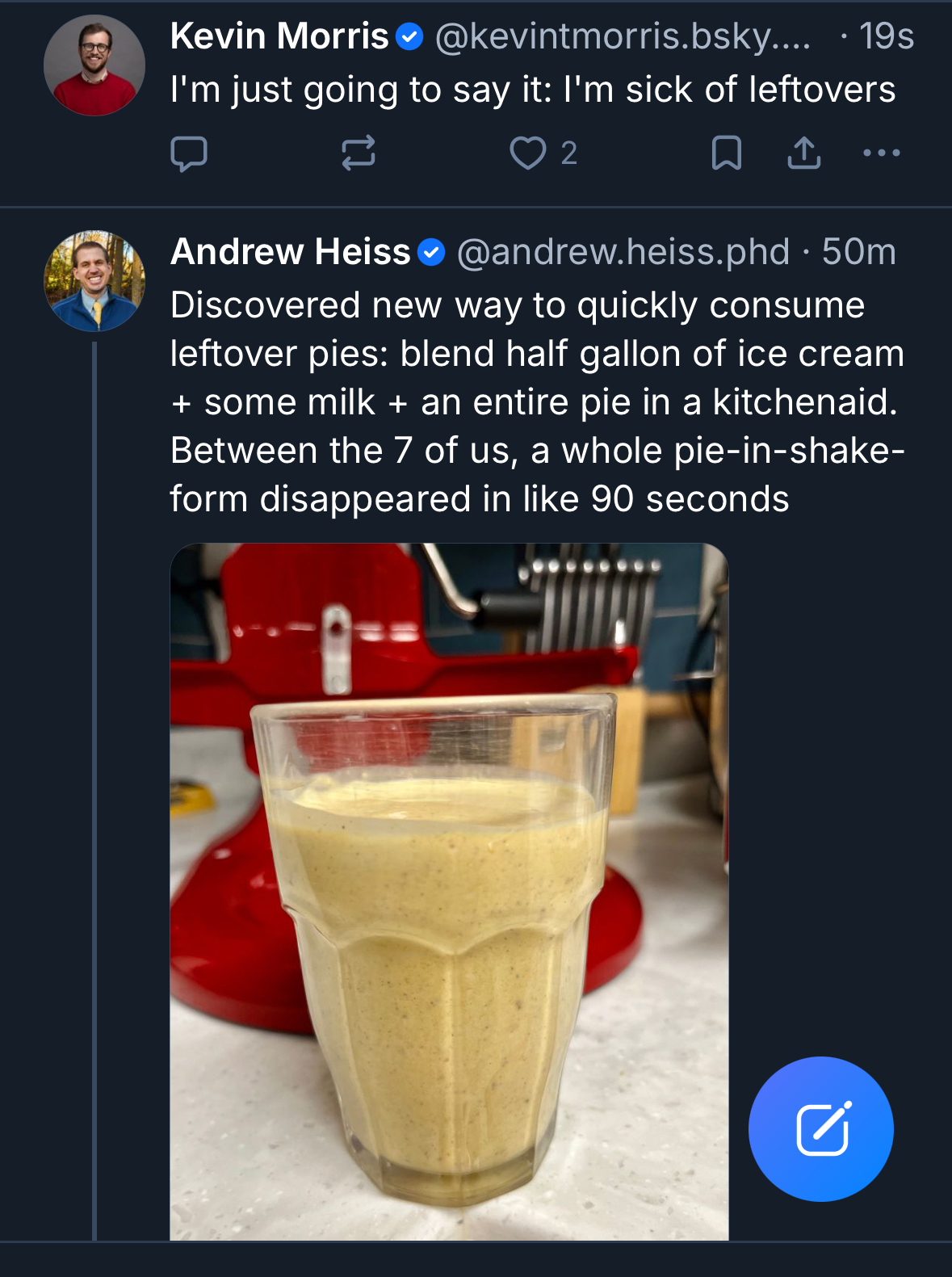This screenshot has height=1277, width=952.
Task: Tap the blue compose new post button
Action: [820, 1128]
